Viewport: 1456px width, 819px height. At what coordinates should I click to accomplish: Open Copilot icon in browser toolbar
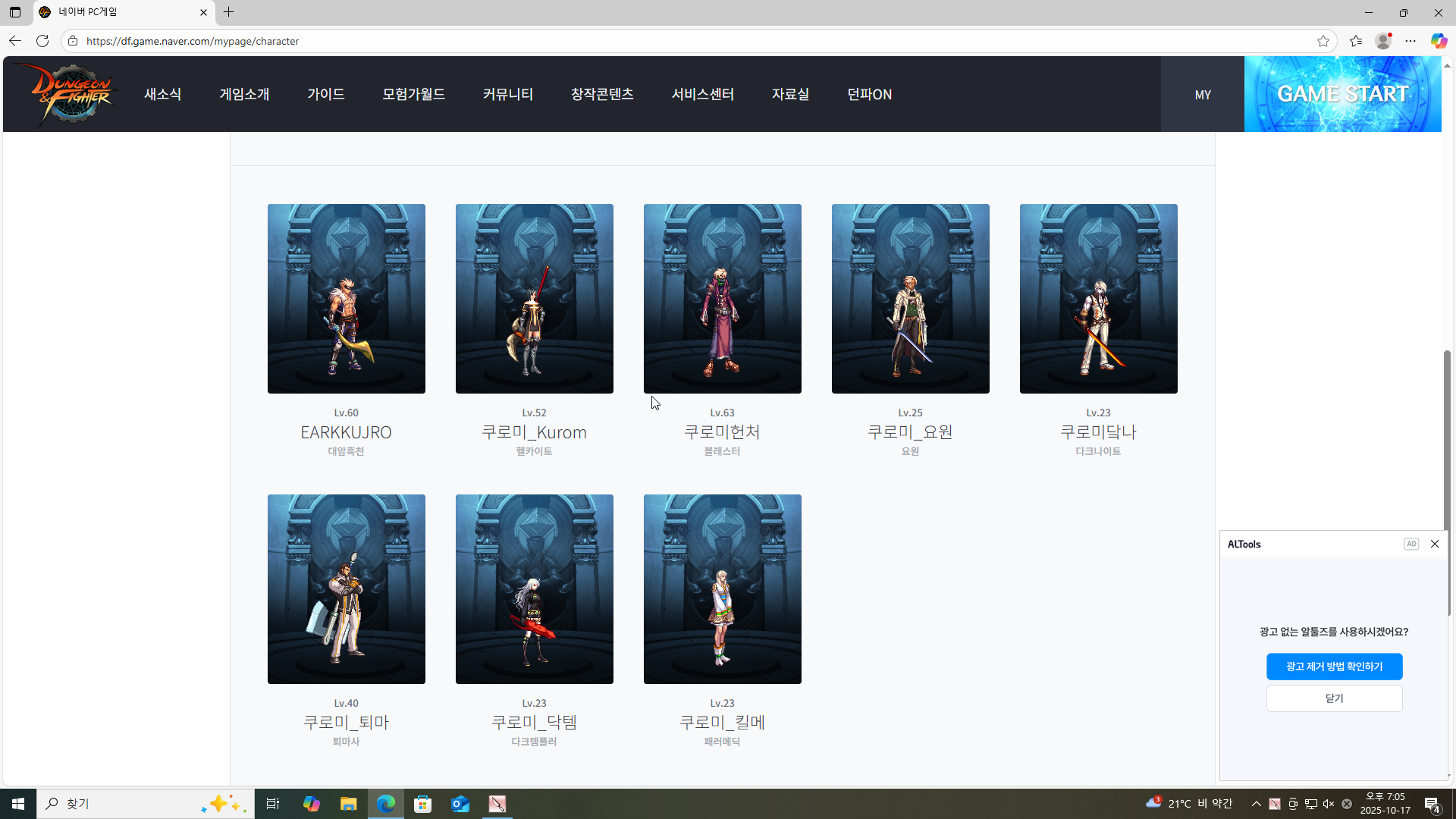(x=1439, y=41)
